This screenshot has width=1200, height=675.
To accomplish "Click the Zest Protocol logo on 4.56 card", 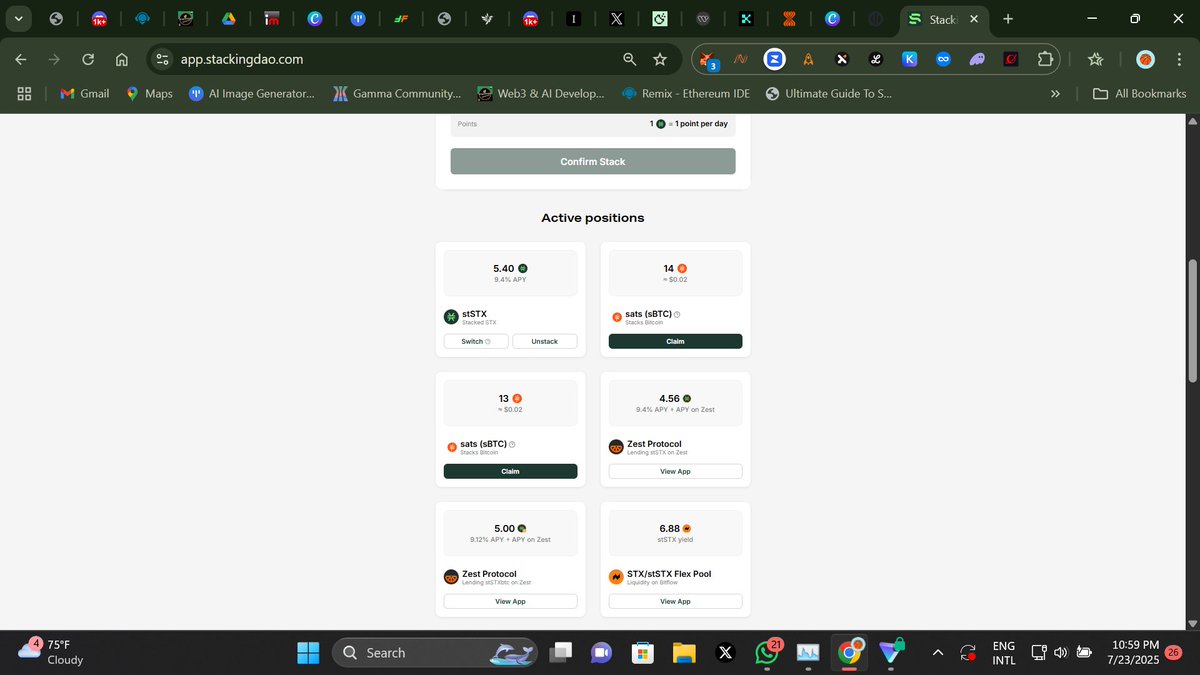I will tap(616, 447).
